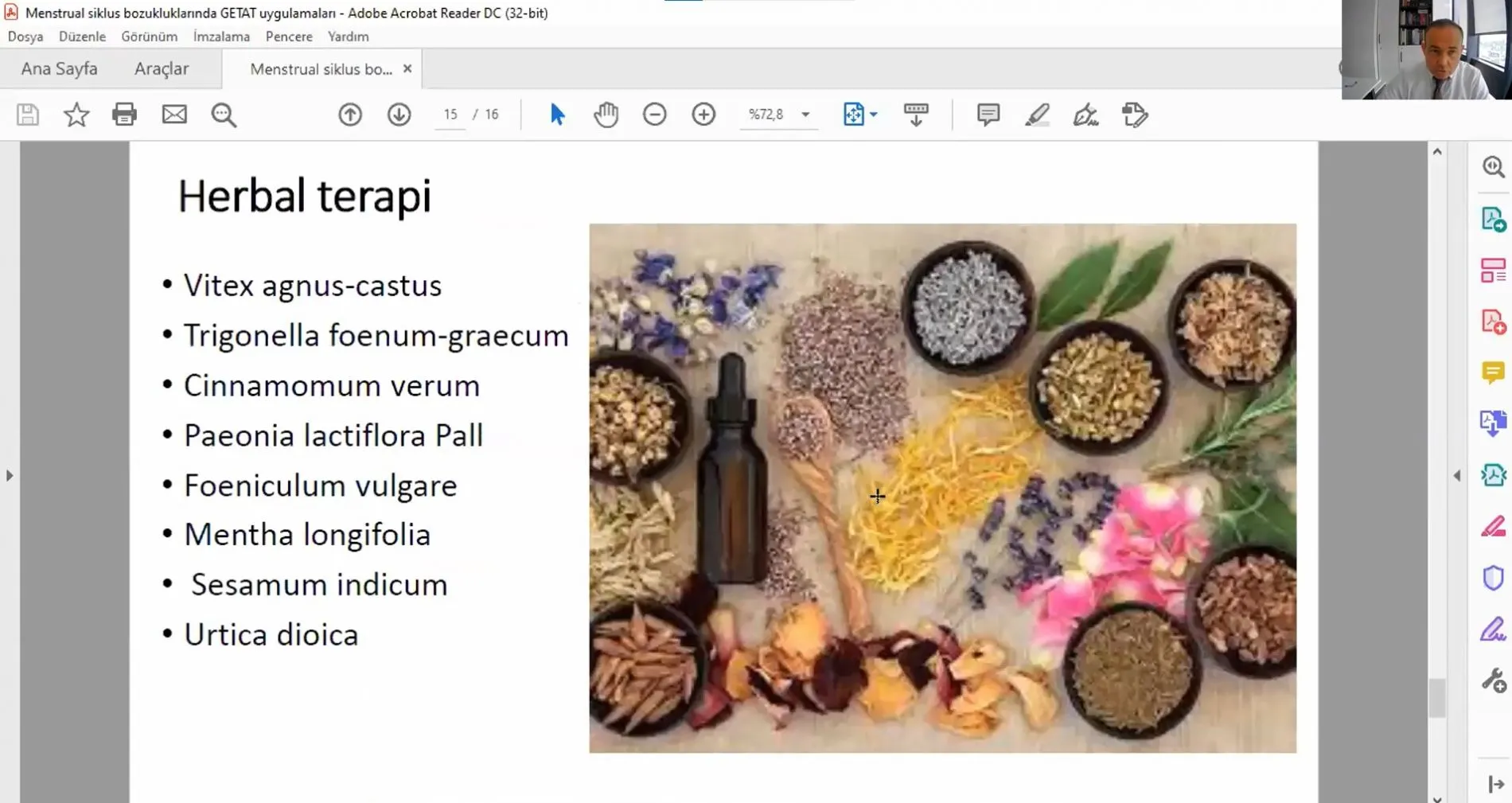The width and height of the screenshot is (1512, 803).
Task: Expand the fit page options dropdown
Action: [874, 115]
